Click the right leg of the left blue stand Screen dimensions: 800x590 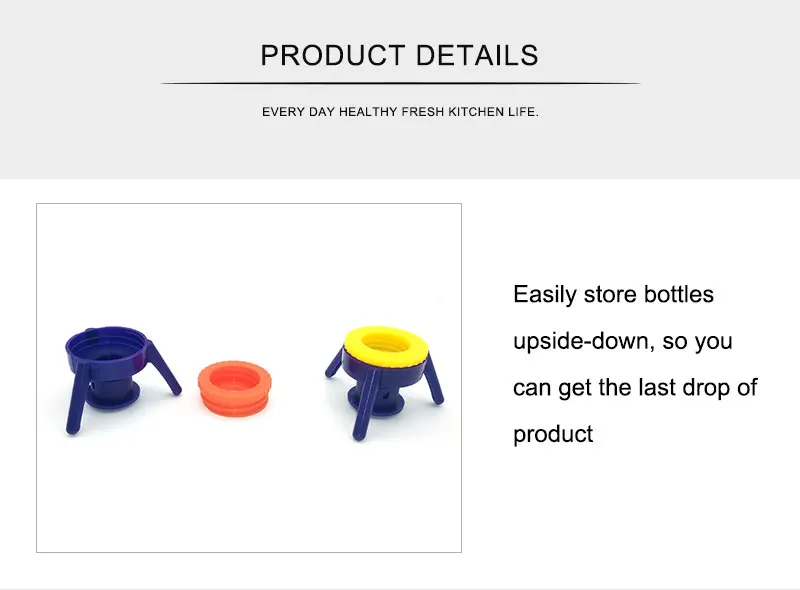point(164,367)
